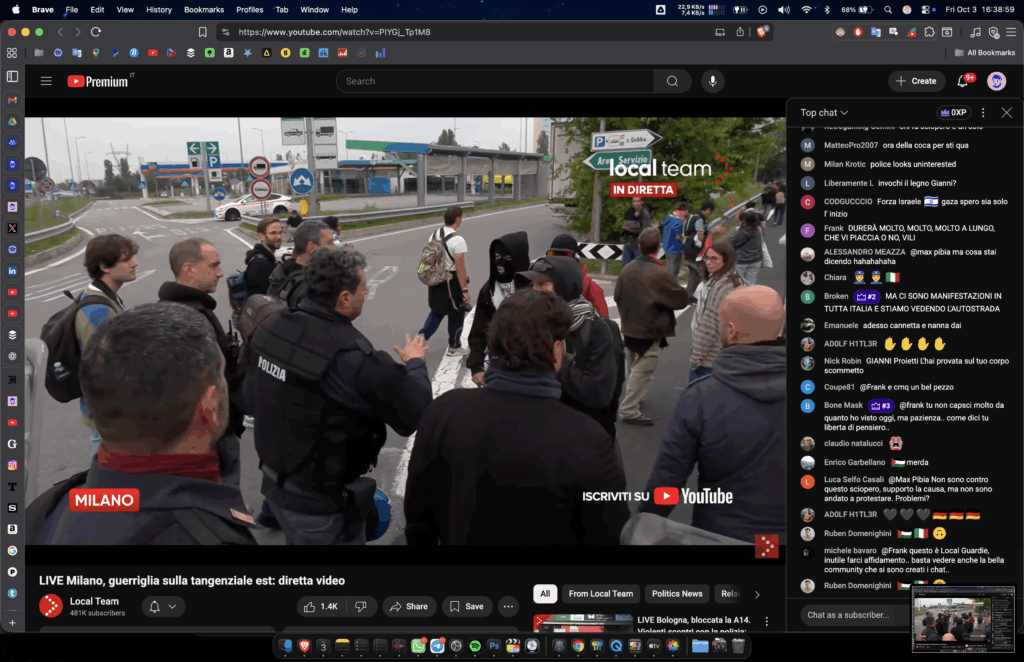Open the YouTube hamburger guide menu
The height and width of the screenshot is (662, 1024).
pyautogui.click(x=46, y=81)
